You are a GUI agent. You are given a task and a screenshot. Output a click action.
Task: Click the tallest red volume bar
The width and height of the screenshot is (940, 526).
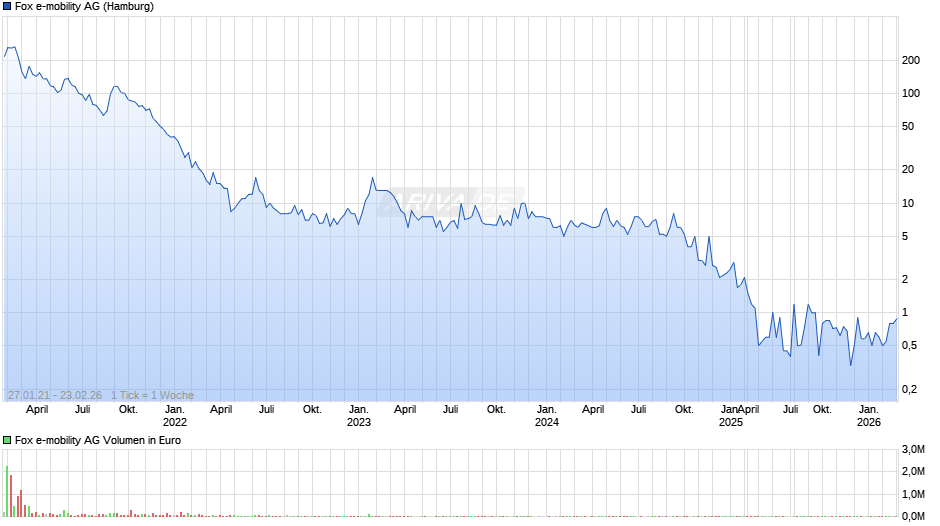[x=11, y=495]
